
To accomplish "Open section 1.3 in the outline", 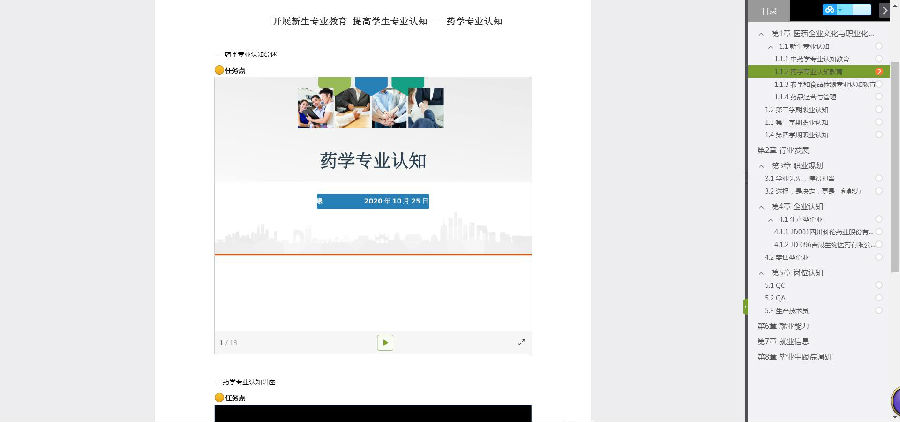I will click(797, 122).
